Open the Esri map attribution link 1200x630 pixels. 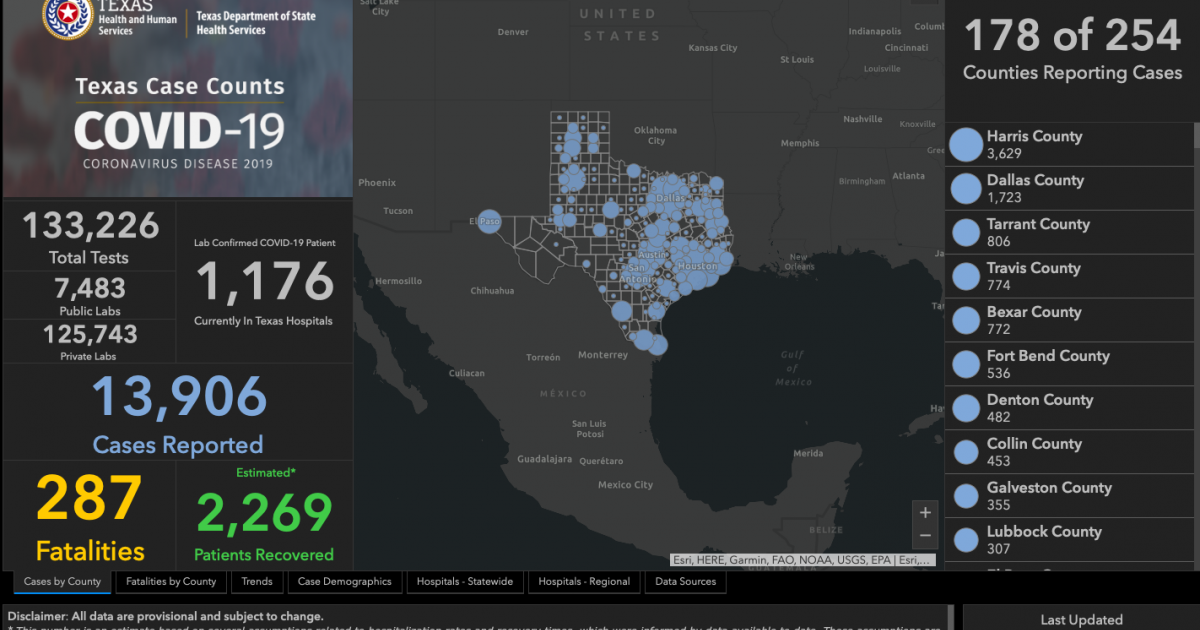803,561
